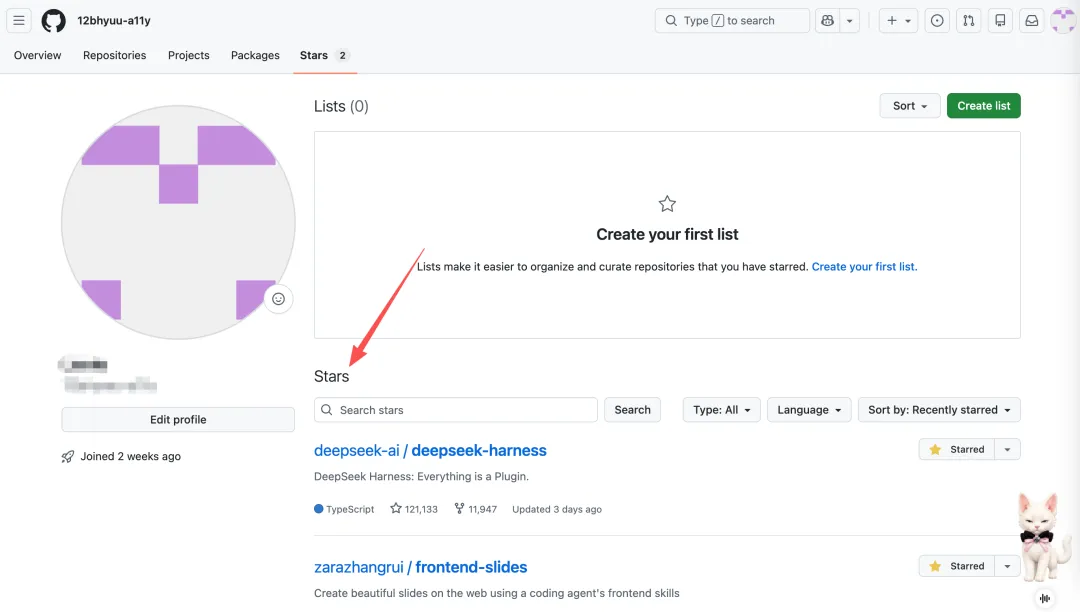This screenshot has height=612, width=1080.
Task: Click the white cat desktop pet
Action: (1043, 538)
